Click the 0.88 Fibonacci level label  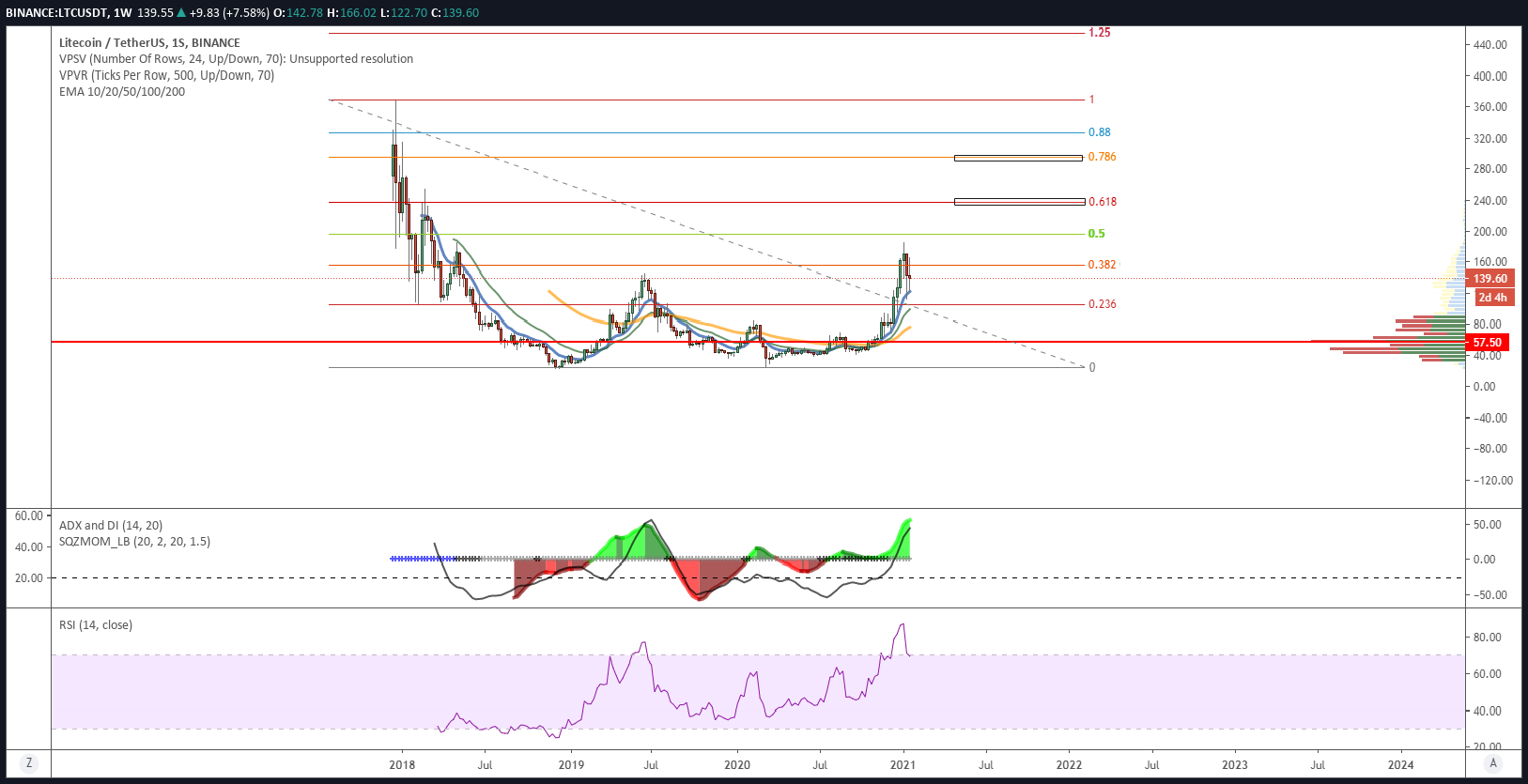point(1099,132)
